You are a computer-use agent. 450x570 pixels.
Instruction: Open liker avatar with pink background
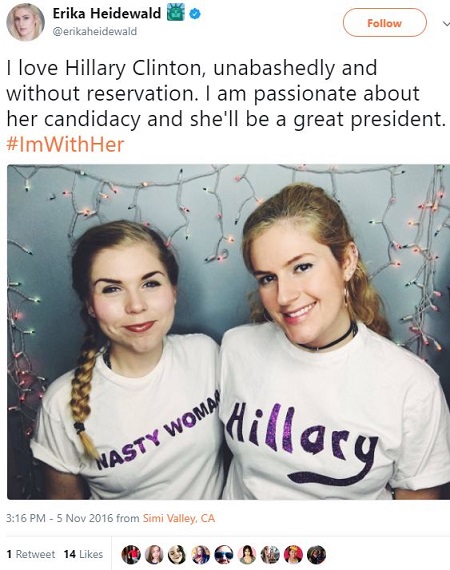click(x=247, y=554)
